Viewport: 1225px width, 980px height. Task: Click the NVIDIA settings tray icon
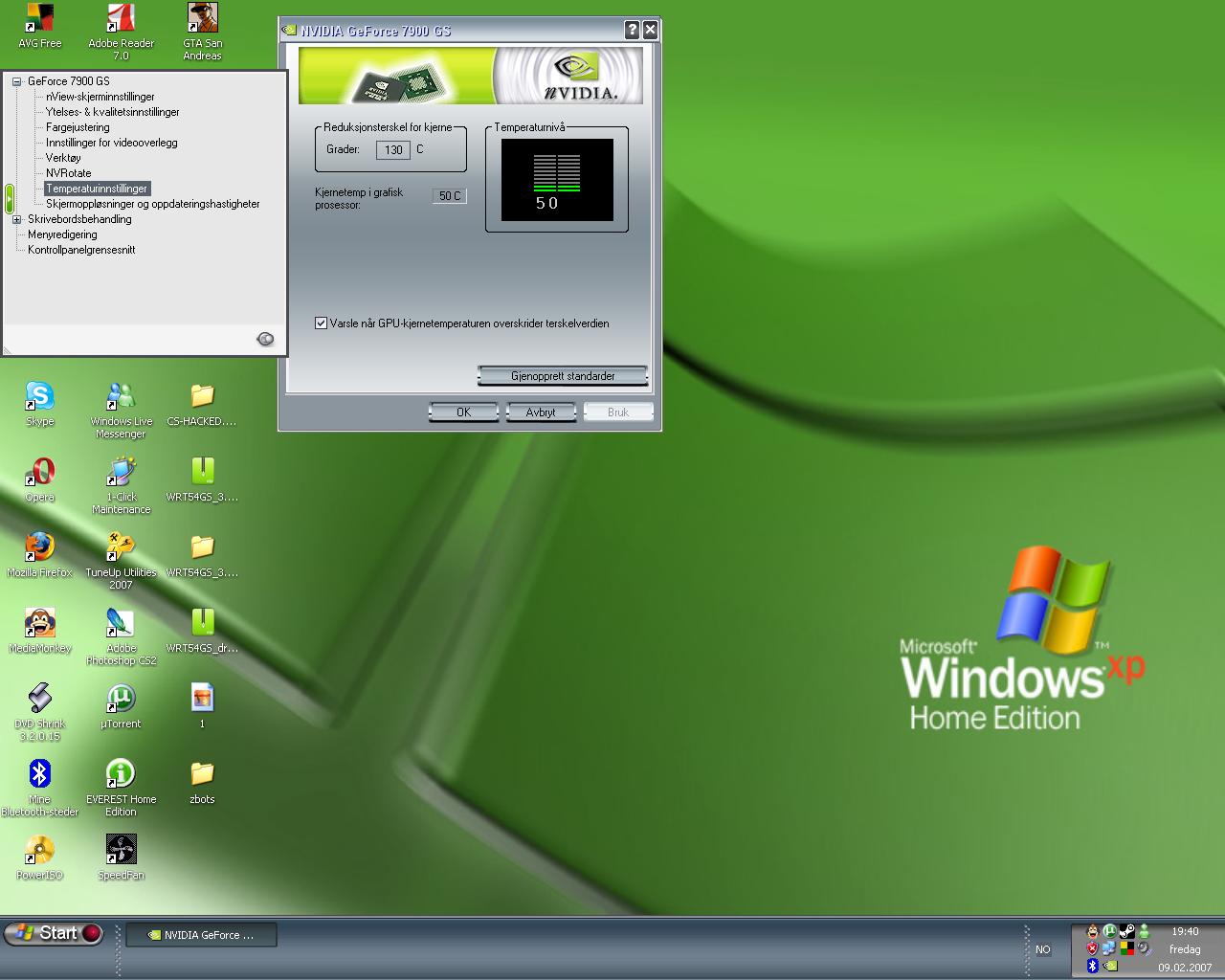[1110, 966]
